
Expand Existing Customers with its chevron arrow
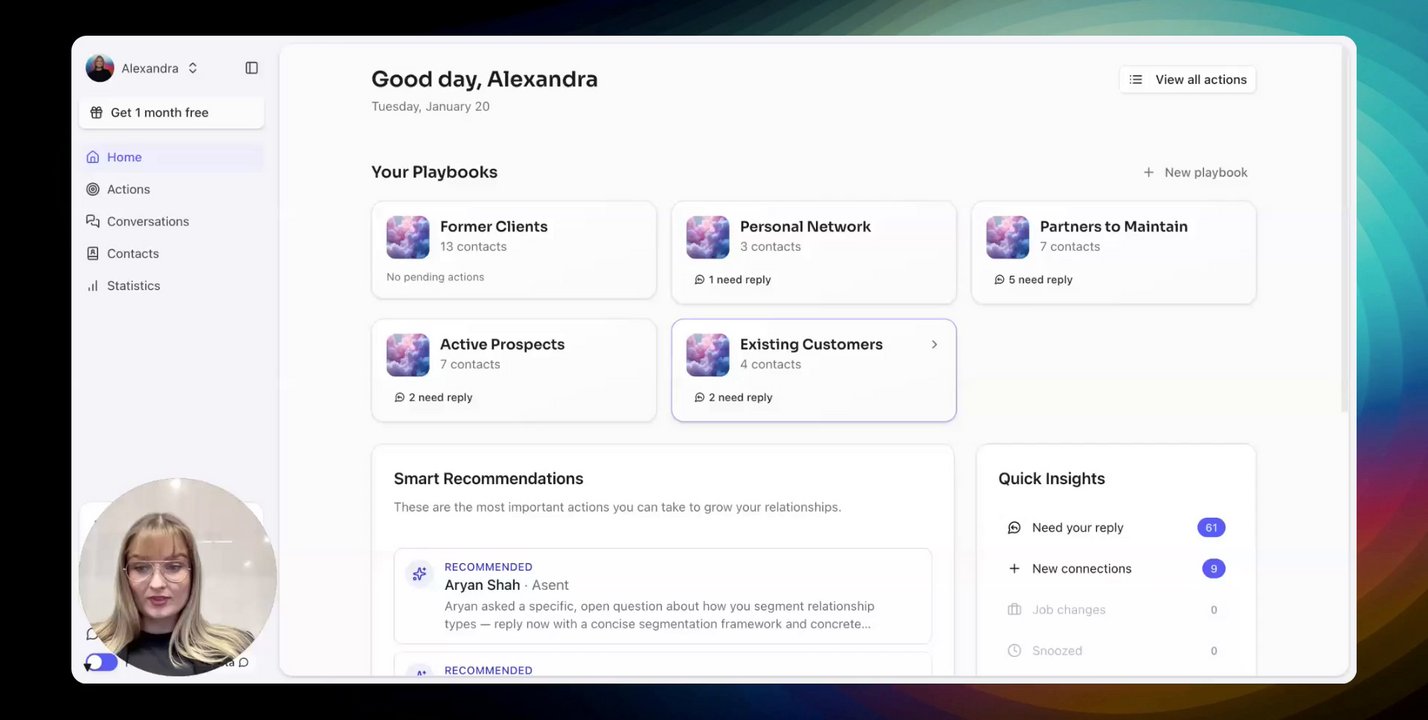[x=934, y=344]
